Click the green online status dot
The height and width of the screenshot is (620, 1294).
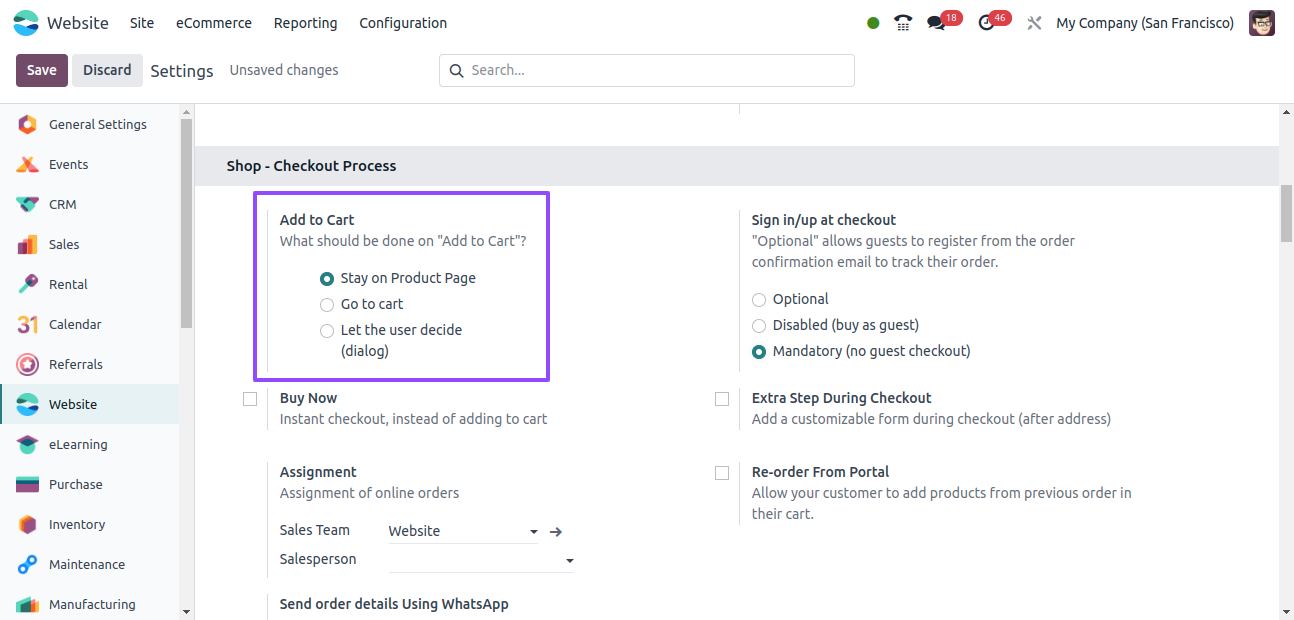pos(873,23)
